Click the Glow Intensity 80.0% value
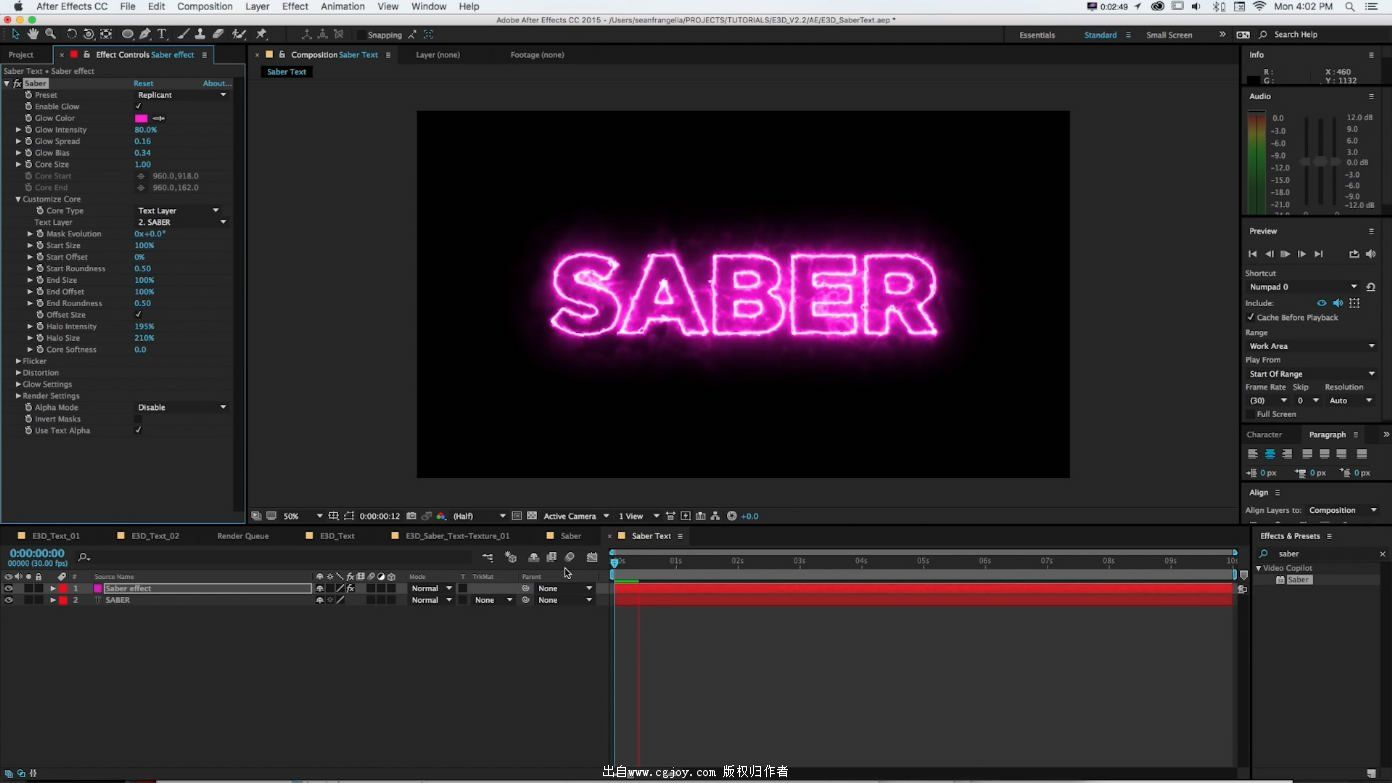Image resolution: width=1392 pixels, height=783 pixels. click(146, 130)
